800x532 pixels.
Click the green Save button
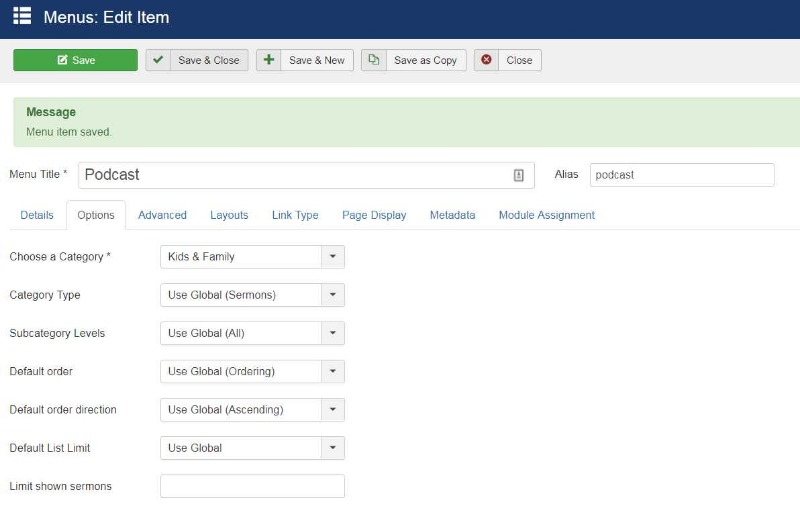(x=76, y=60)
